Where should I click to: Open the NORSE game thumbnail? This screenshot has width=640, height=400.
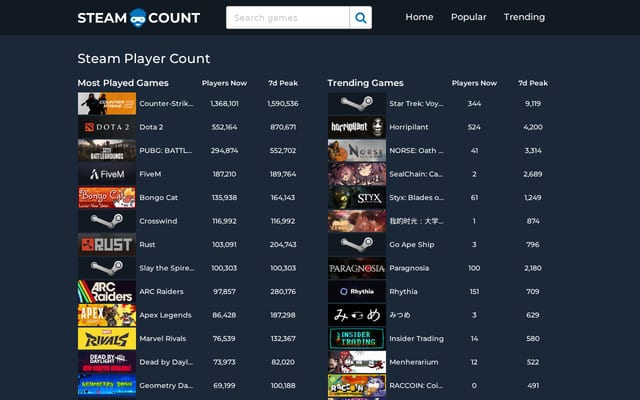[357, 151]
